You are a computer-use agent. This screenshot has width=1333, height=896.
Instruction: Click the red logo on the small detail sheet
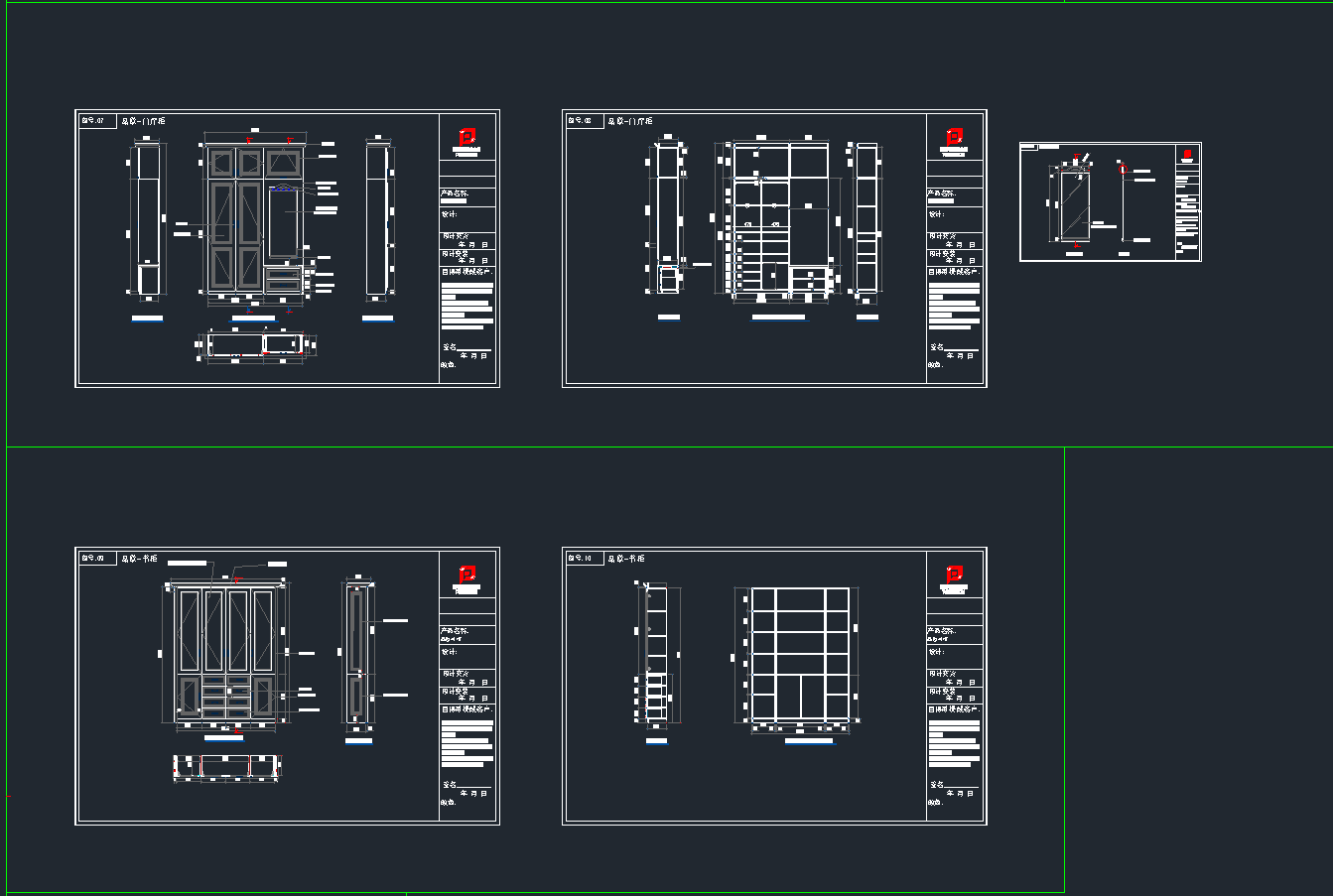click(x=1187, y=155)
